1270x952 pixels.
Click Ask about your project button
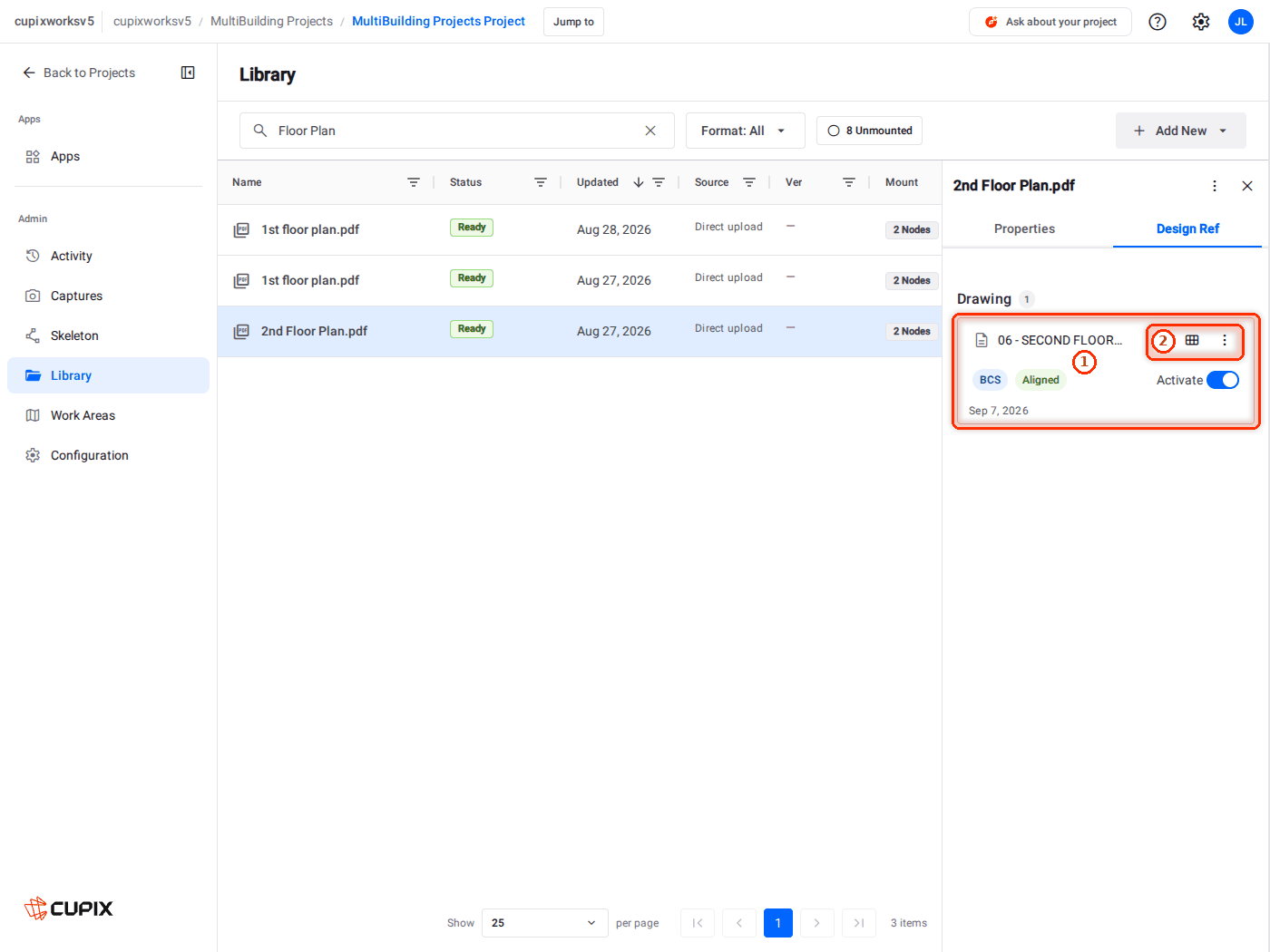1050,22
